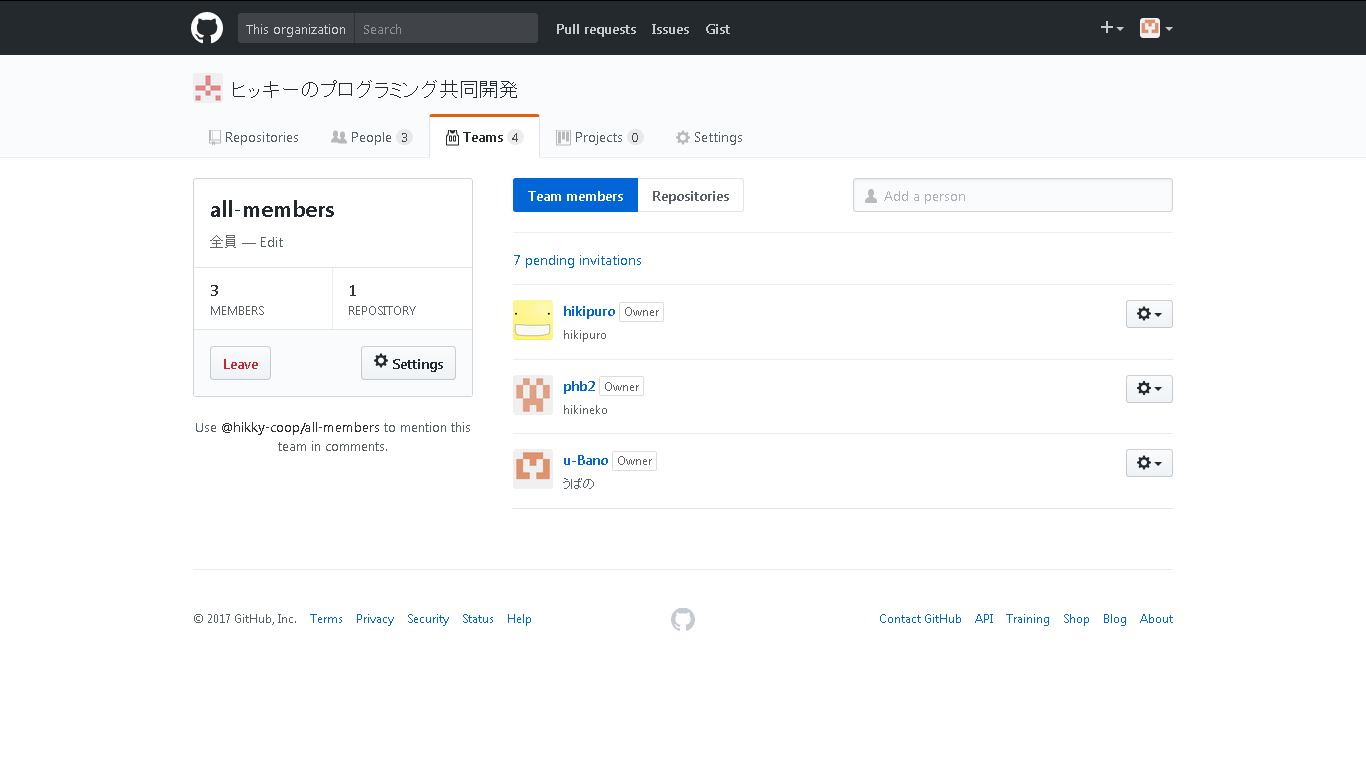Screen dimensions: 1366x768
Task: Open the Shop footer link
Action: tap(1076, 619)
